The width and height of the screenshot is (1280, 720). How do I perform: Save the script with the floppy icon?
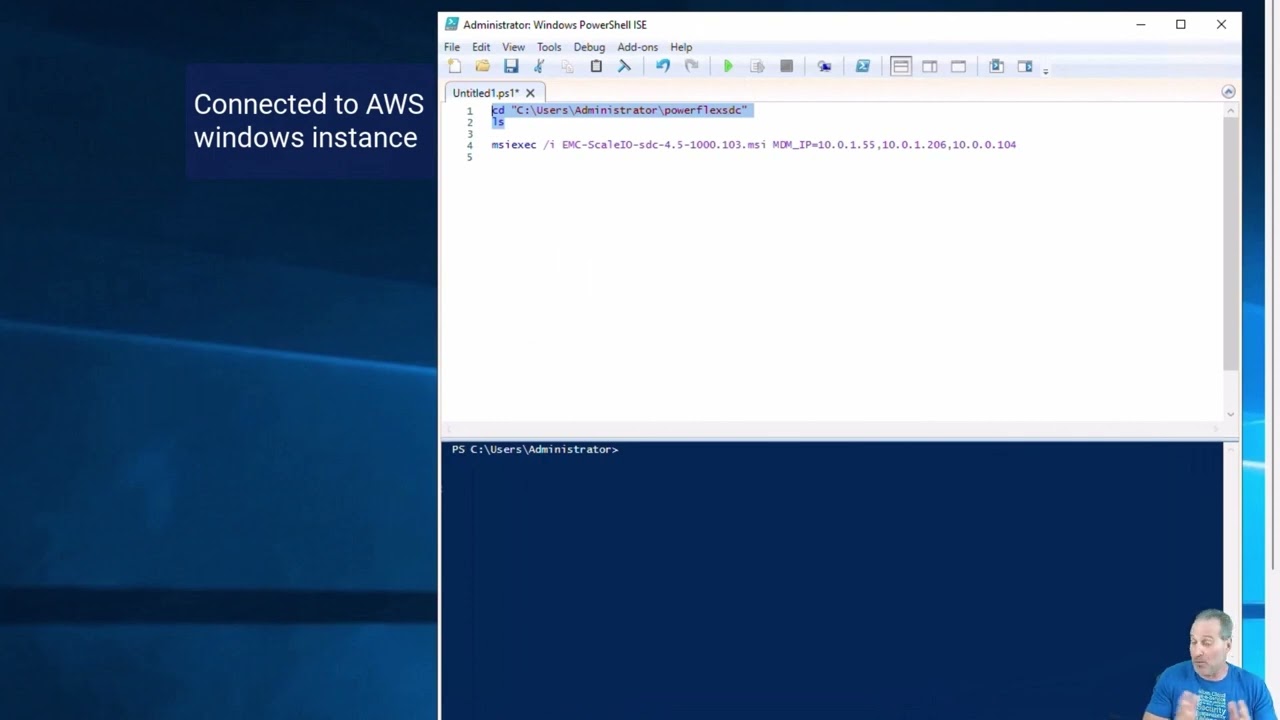(511, 66)
